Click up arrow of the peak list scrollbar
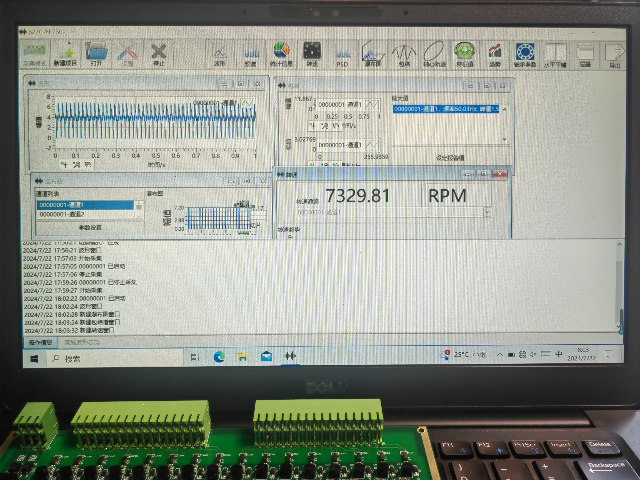 click(x=505, y=109)
